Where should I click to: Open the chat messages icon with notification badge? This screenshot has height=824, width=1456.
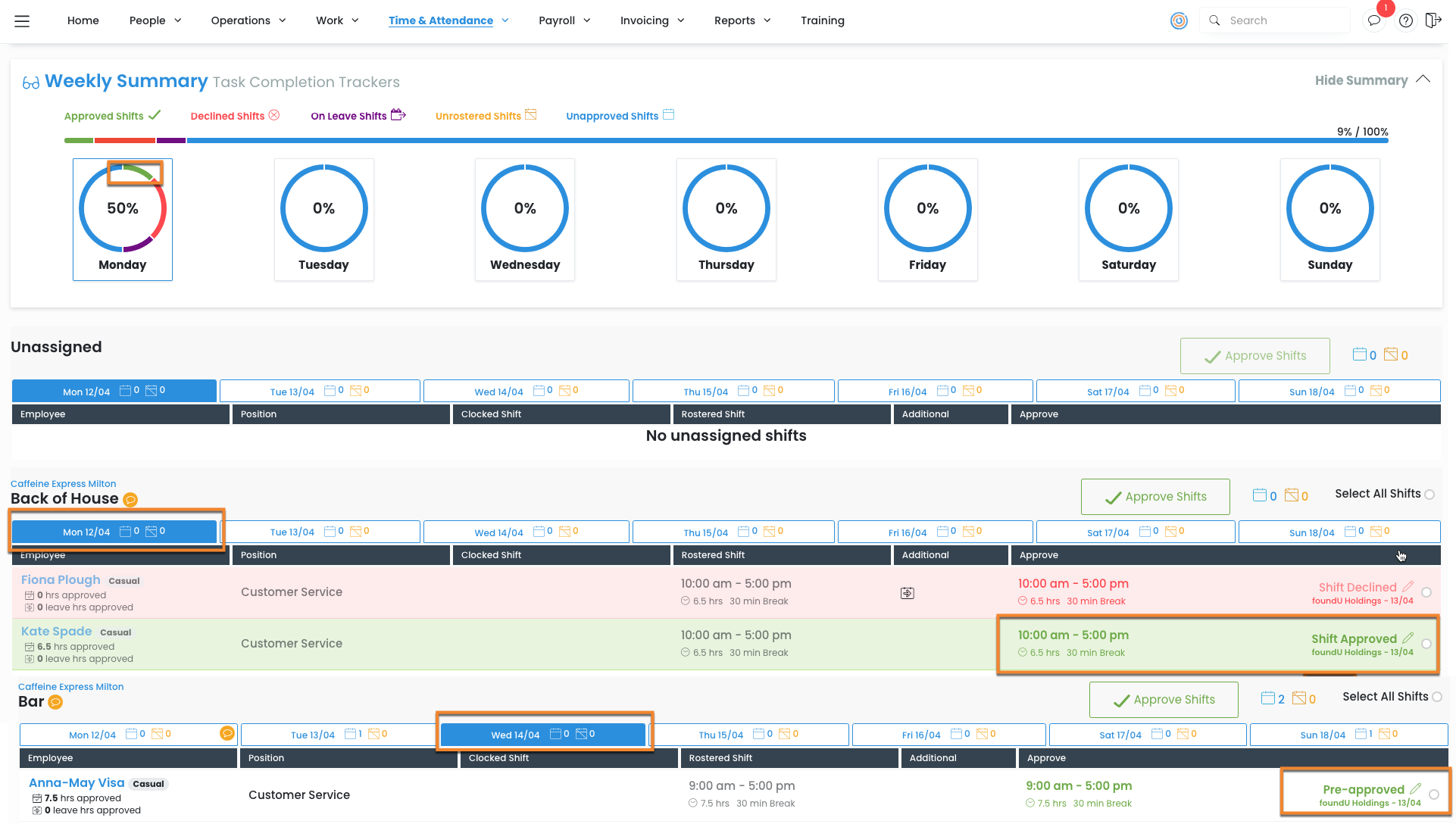1373,20
